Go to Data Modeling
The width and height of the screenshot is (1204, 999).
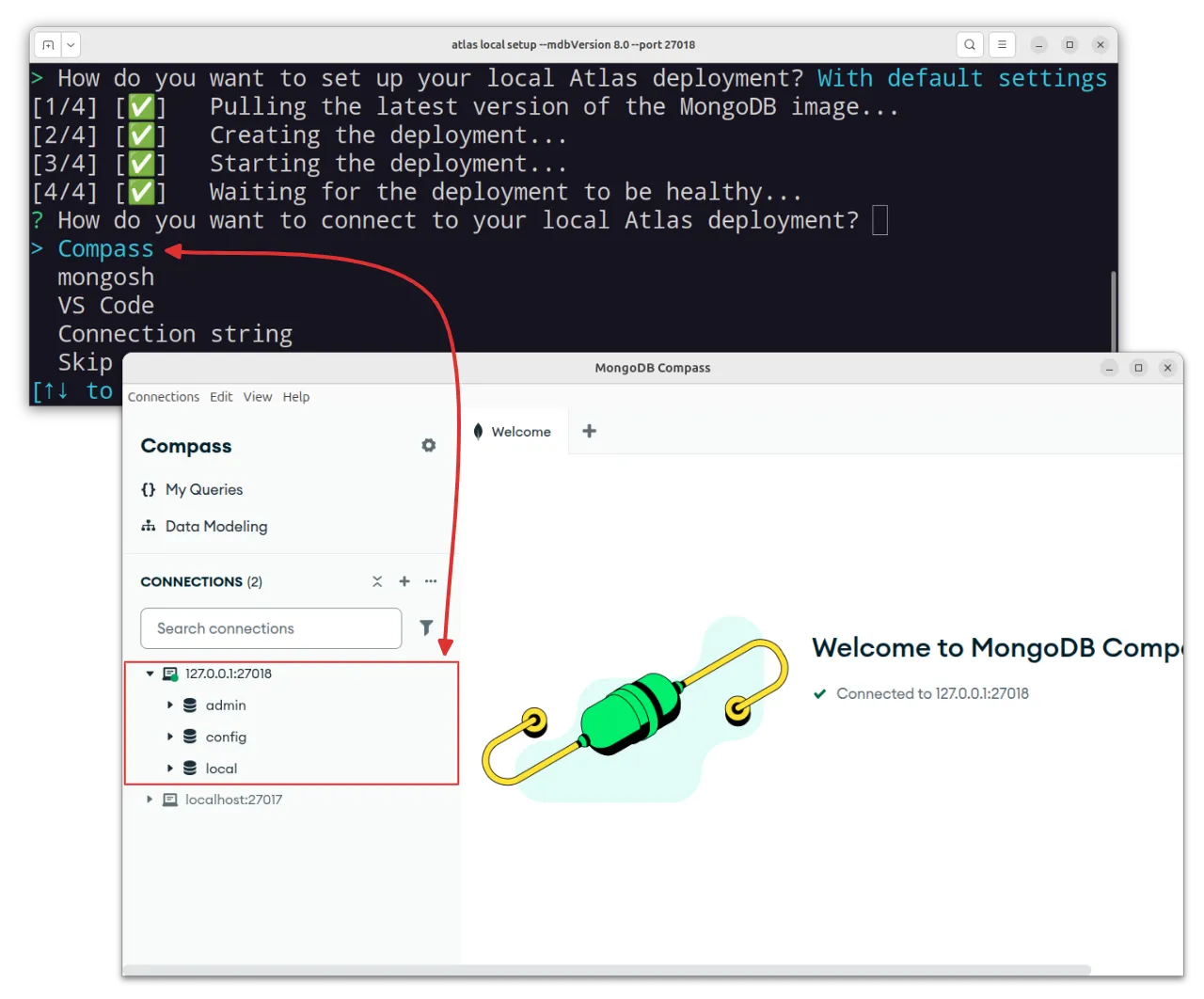(215, 527)
